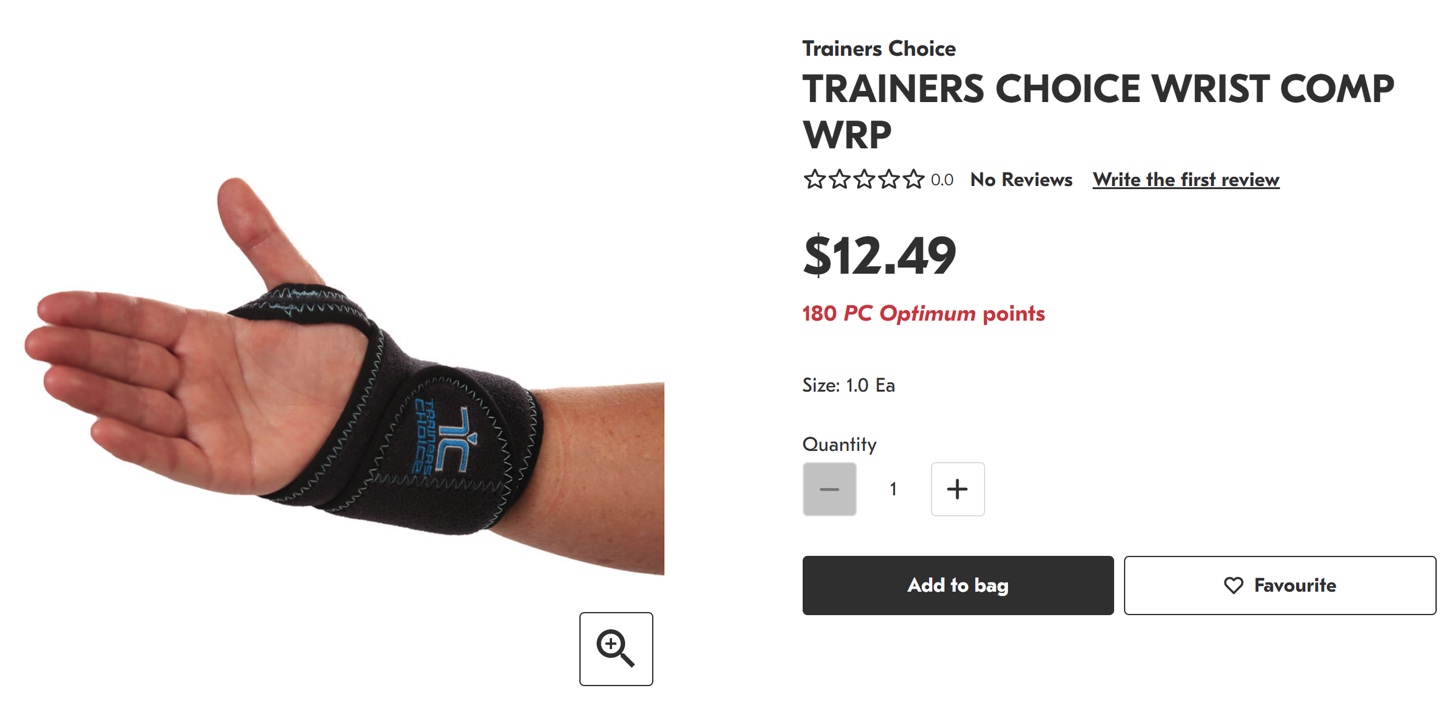Click the heart icon on Favourite
Image resolution: width=1440 pixels, height=724 pixels.
pos(1234,586)
